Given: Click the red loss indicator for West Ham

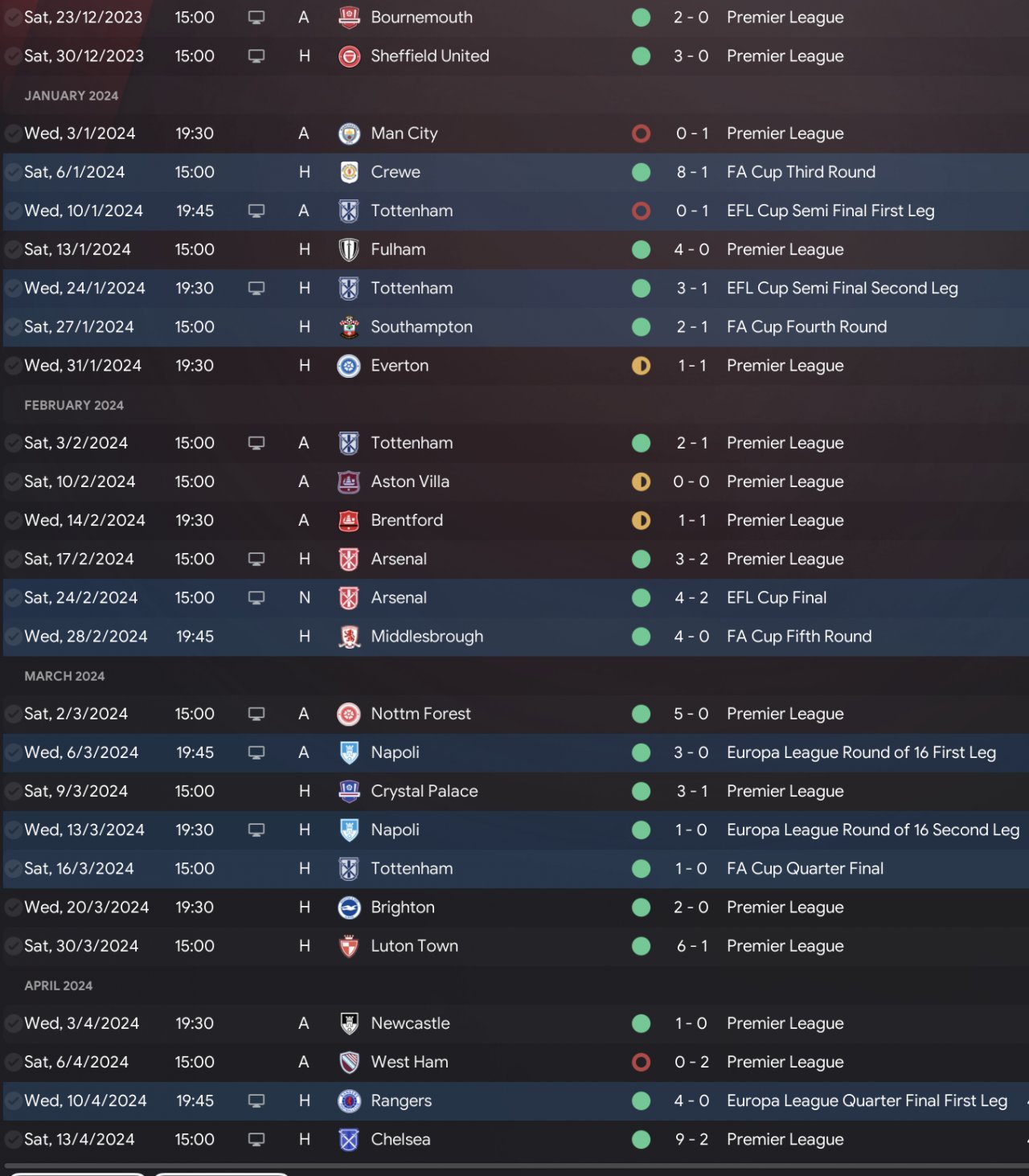Looking at the screenshot, I should [641, 1062].
